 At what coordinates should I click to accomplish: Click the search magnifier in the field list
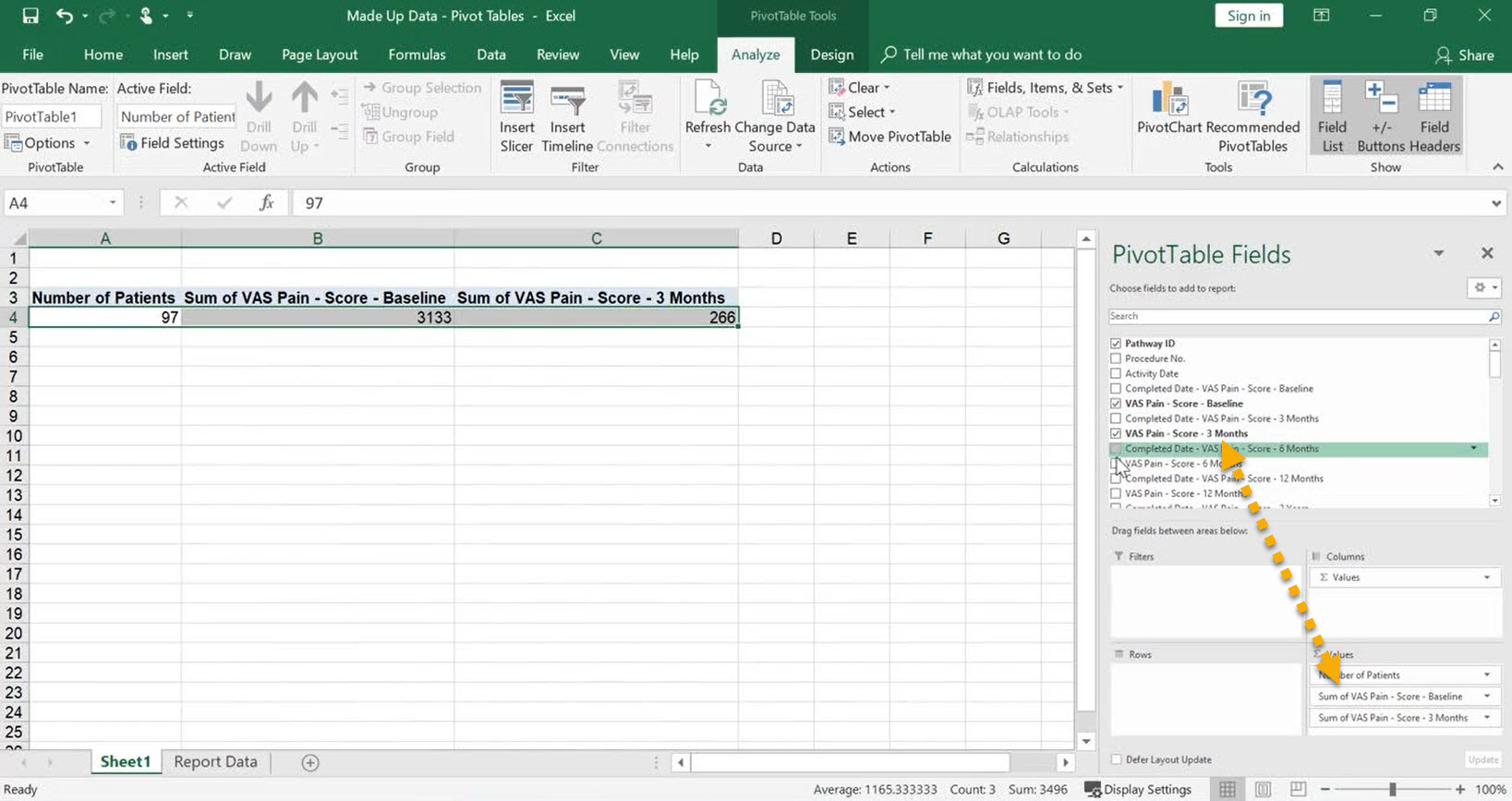coord(1493,316)
